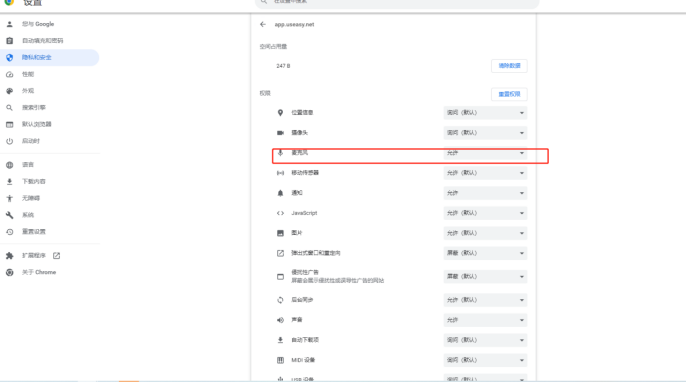Click the 247 B storage usage value

click(283, 66)
